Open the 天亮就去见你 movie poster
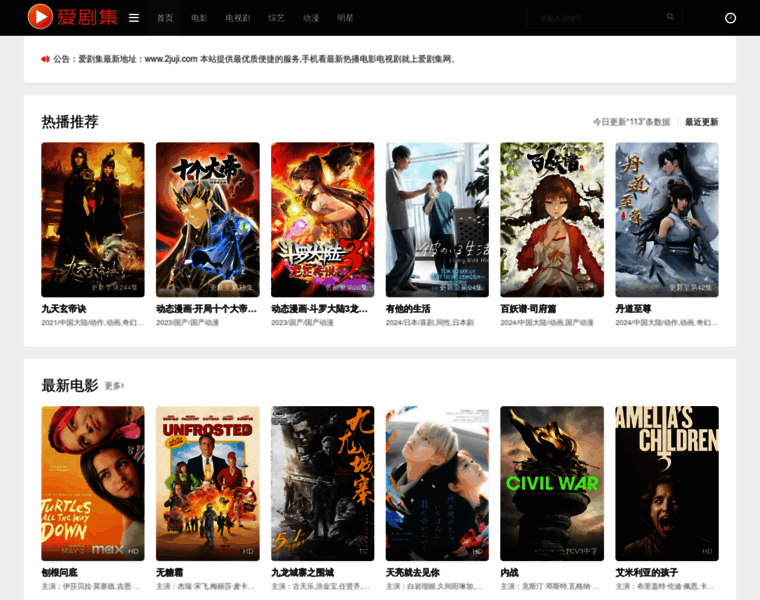 coord(437,484)
